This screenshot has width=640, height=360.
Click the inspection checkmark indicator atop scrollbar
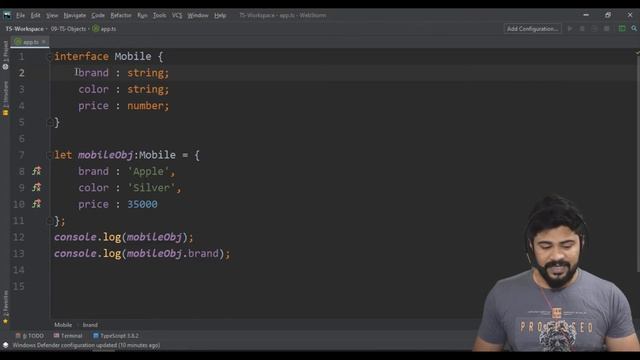[637, 53]
